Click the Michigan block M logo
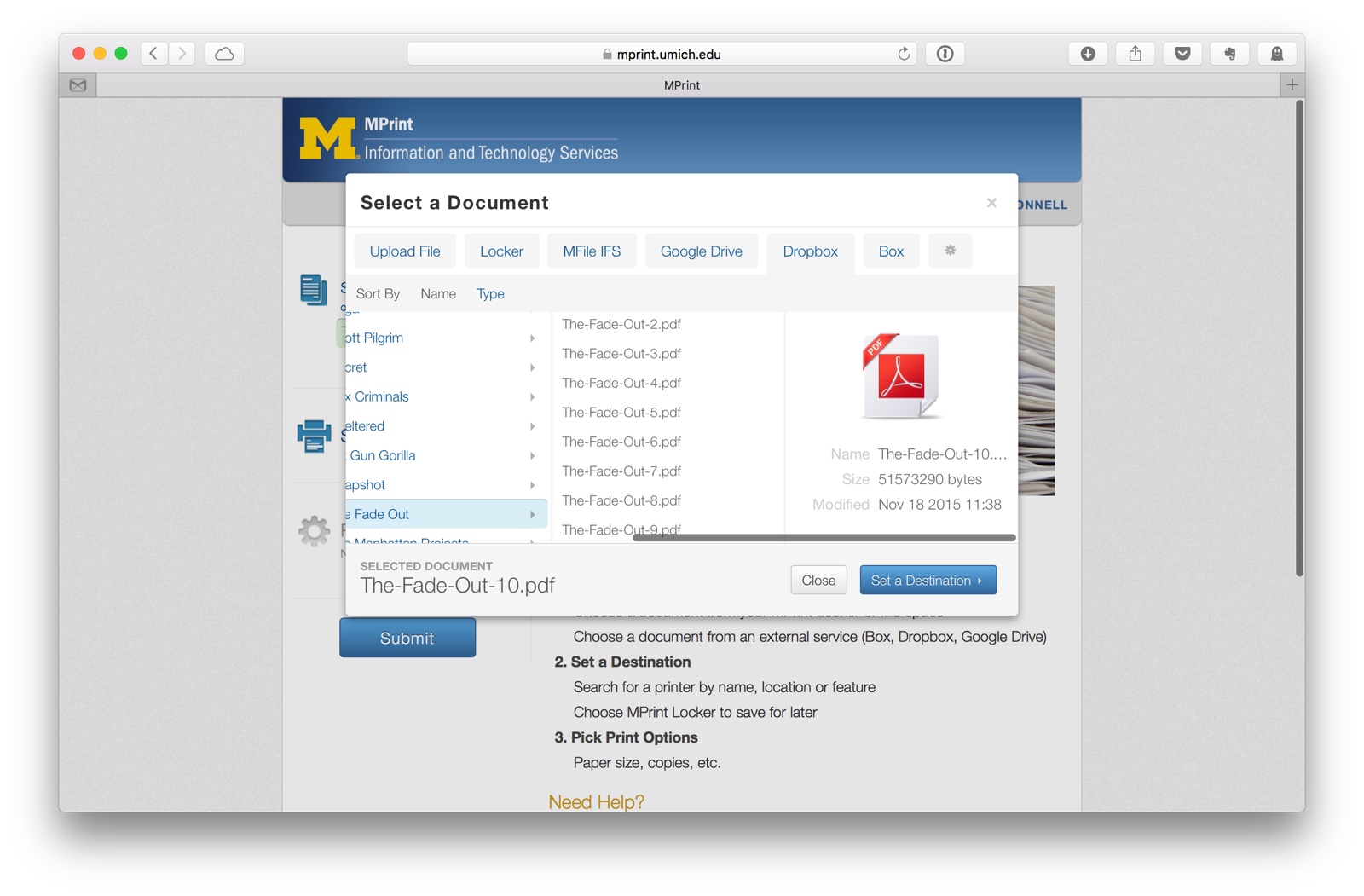This screenshot has height=896, width=1364. (x=327, y=138)
